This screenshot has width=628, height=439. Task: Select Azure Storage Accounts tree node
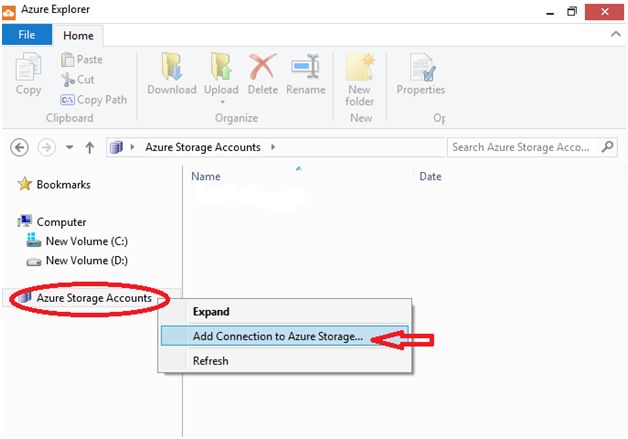pyautogui.click(x=94, y=298)
